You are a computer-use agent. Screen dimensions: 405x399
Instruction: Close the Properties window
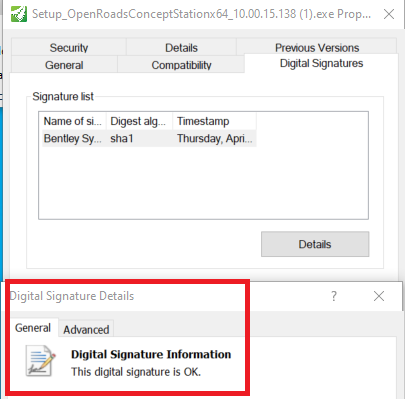pos(389,14)
